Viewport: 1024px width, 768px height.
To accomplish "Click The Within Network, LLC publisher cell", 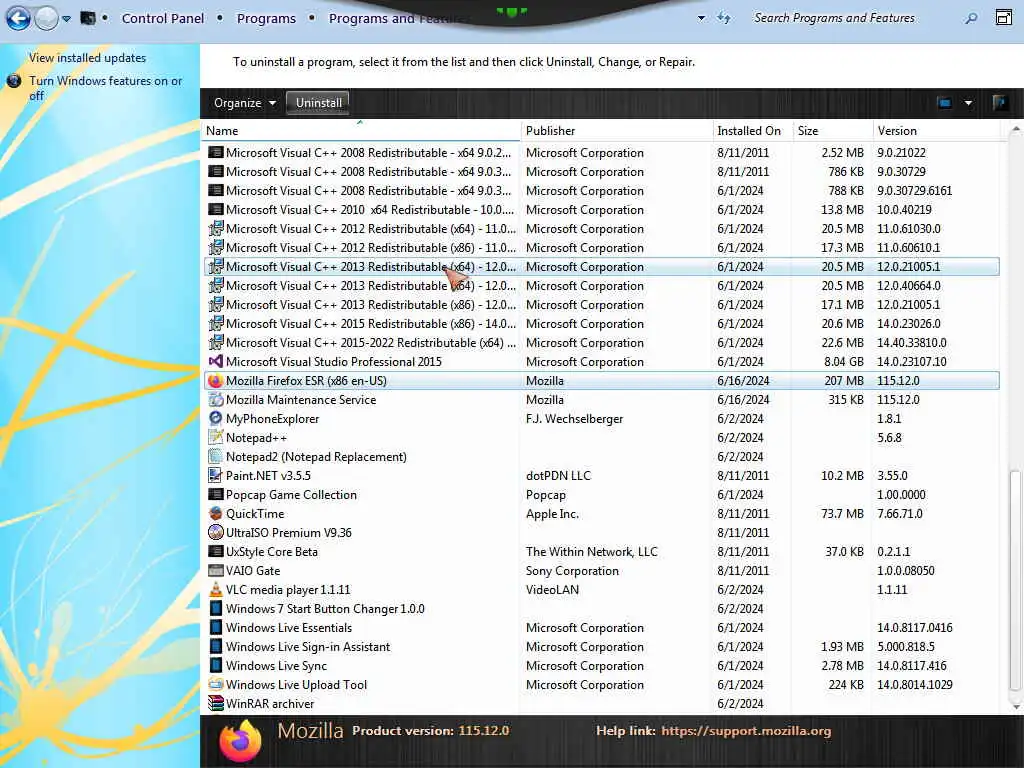I will coord(592,551).
